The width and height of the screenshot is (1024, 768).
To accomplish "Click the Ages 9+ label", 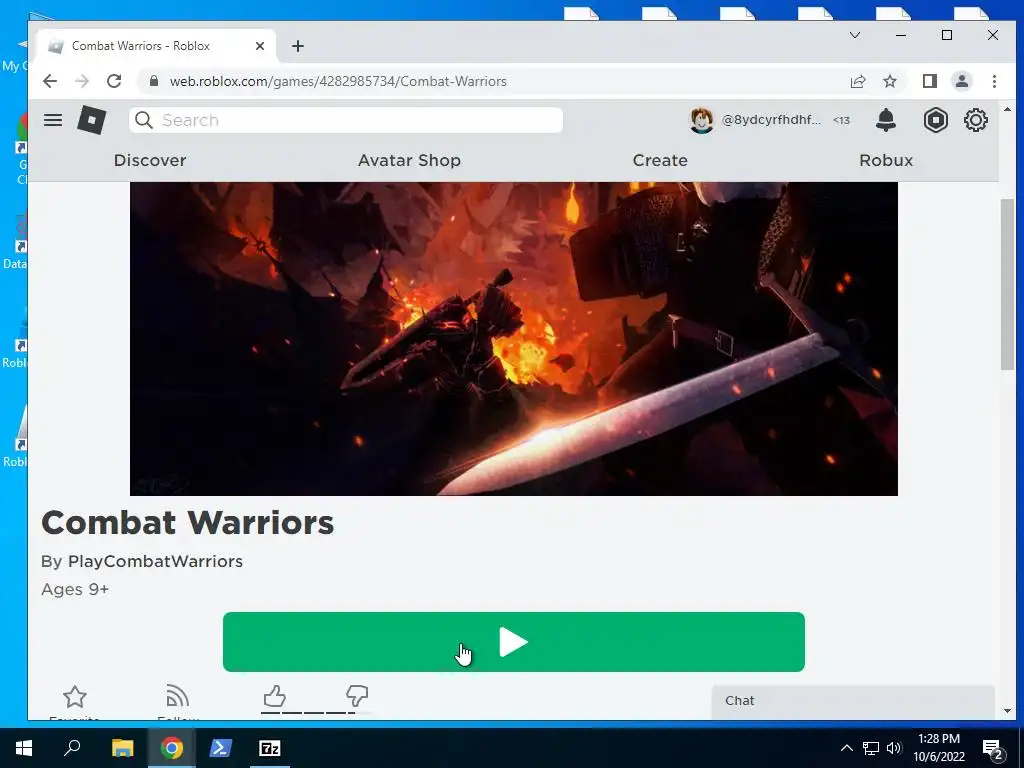I will coord(75,589).
